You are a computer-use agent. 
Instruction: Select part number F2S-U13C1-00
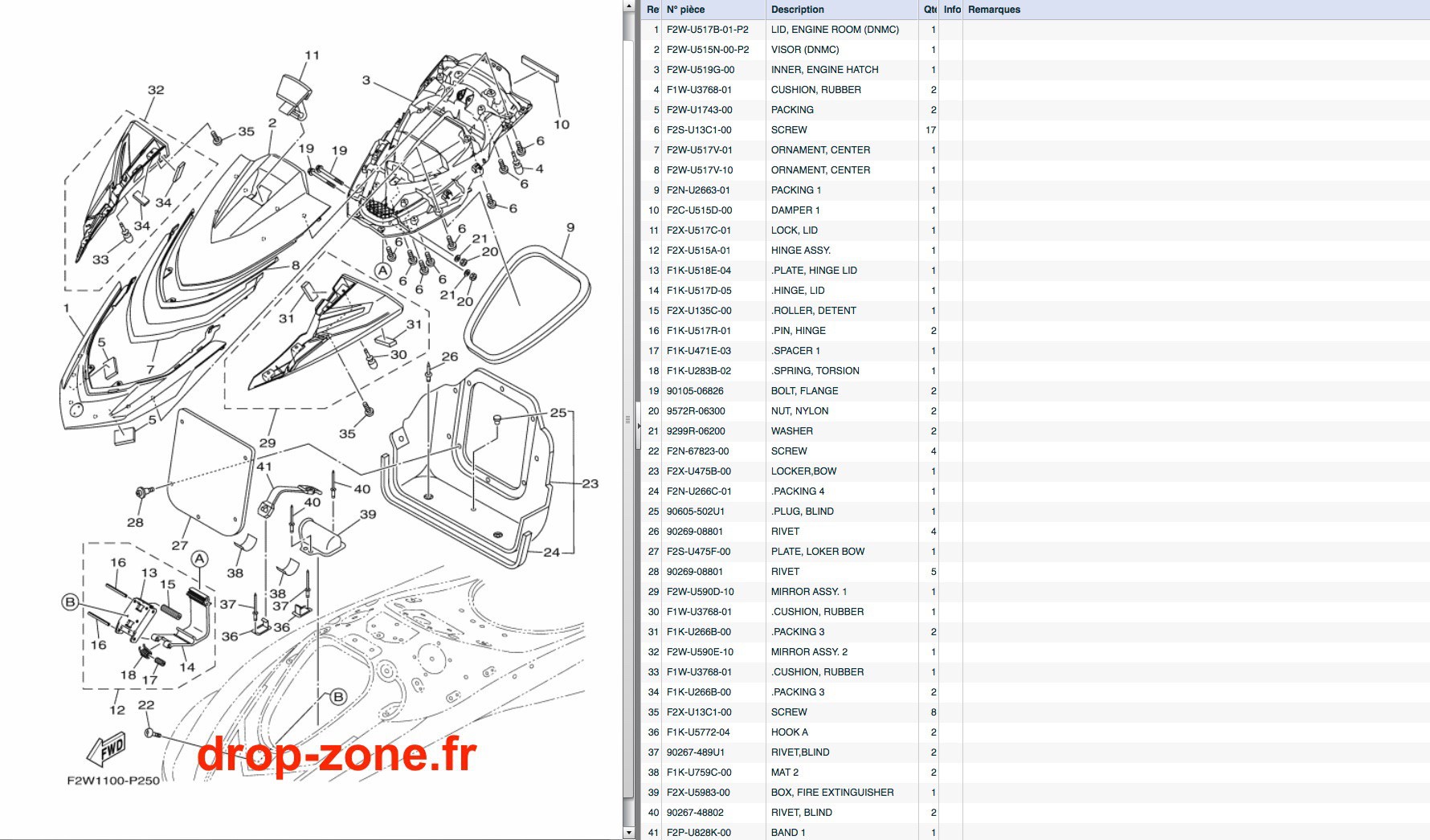(699, 130)
